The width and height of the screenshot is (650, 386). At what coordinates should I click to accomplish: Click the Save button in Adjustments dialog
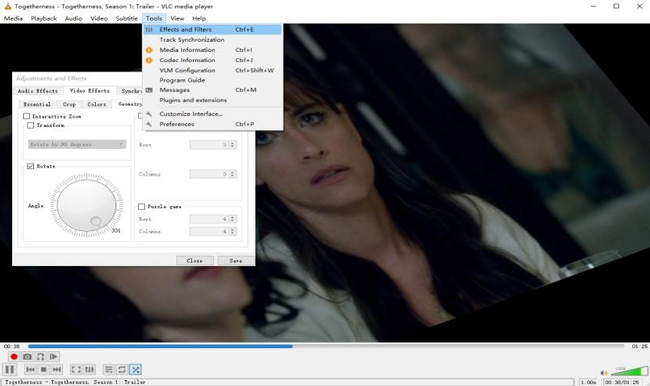236,260
